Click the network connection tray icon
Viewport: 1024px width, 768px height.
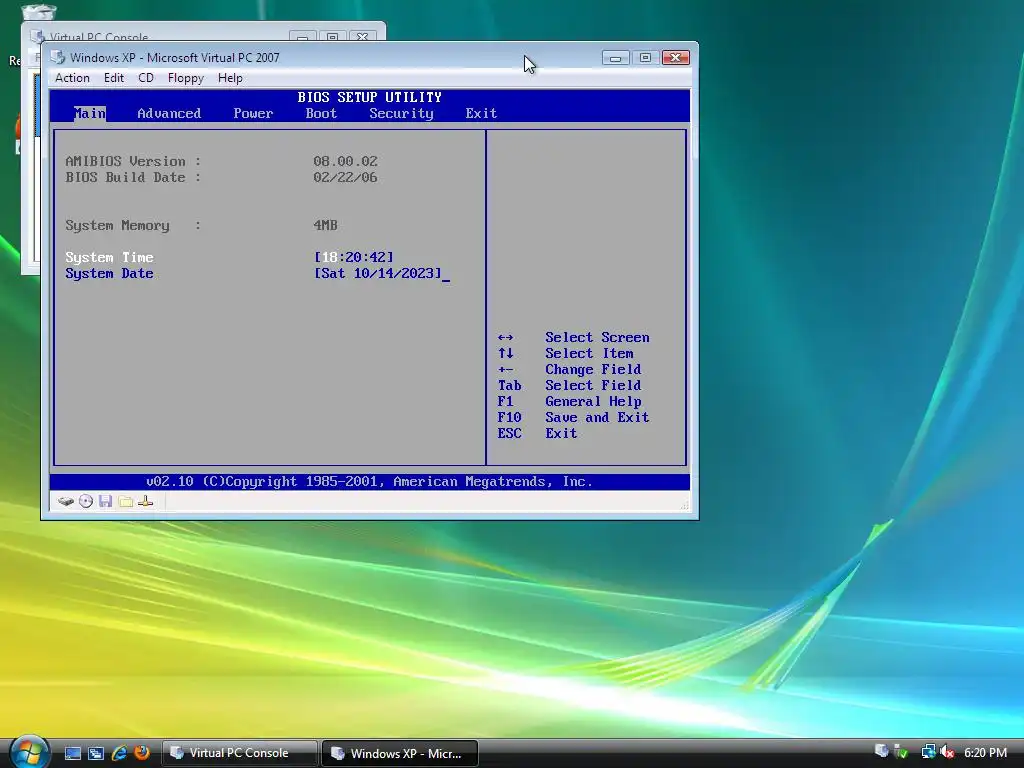[928, 752]
